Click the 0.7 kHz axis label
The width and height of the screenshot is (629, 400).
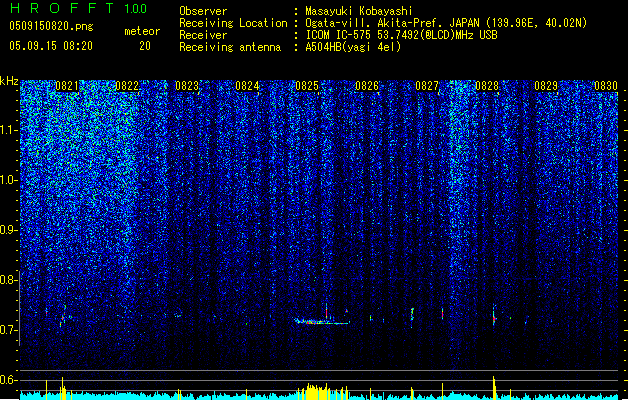click(x=8, y=330)
